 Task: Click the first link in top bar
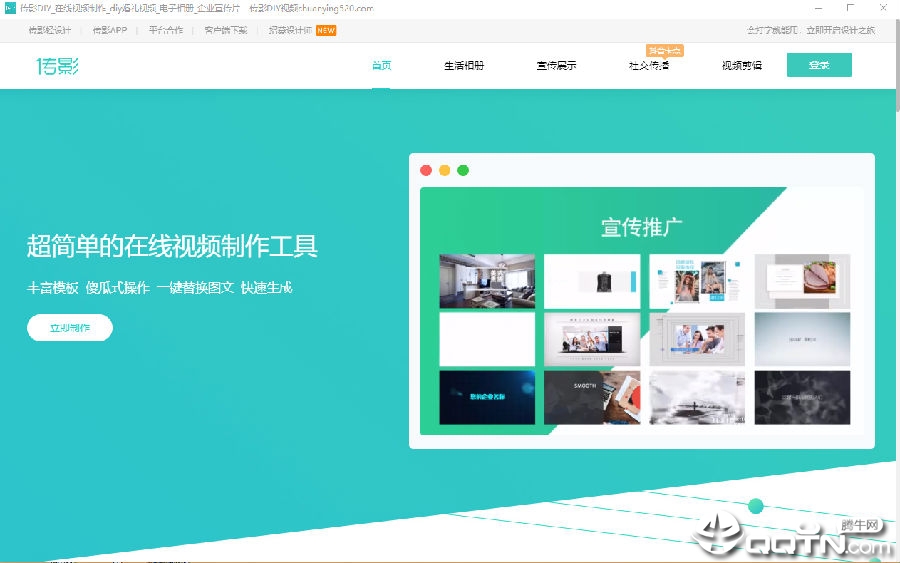50,30
